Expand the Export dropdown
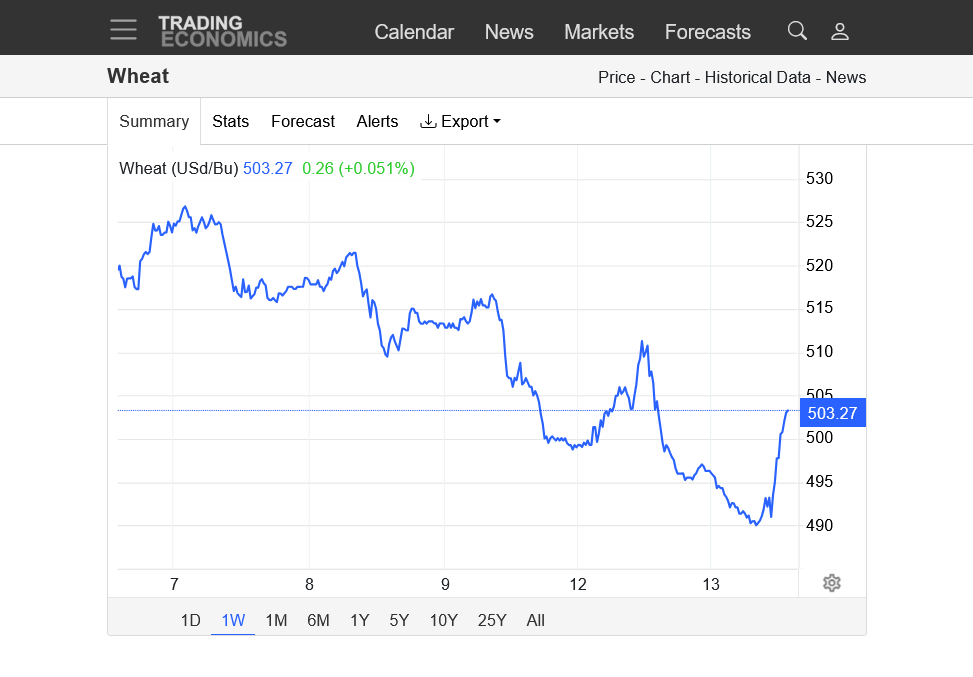The image size is (973, 677). coord(460,121)
